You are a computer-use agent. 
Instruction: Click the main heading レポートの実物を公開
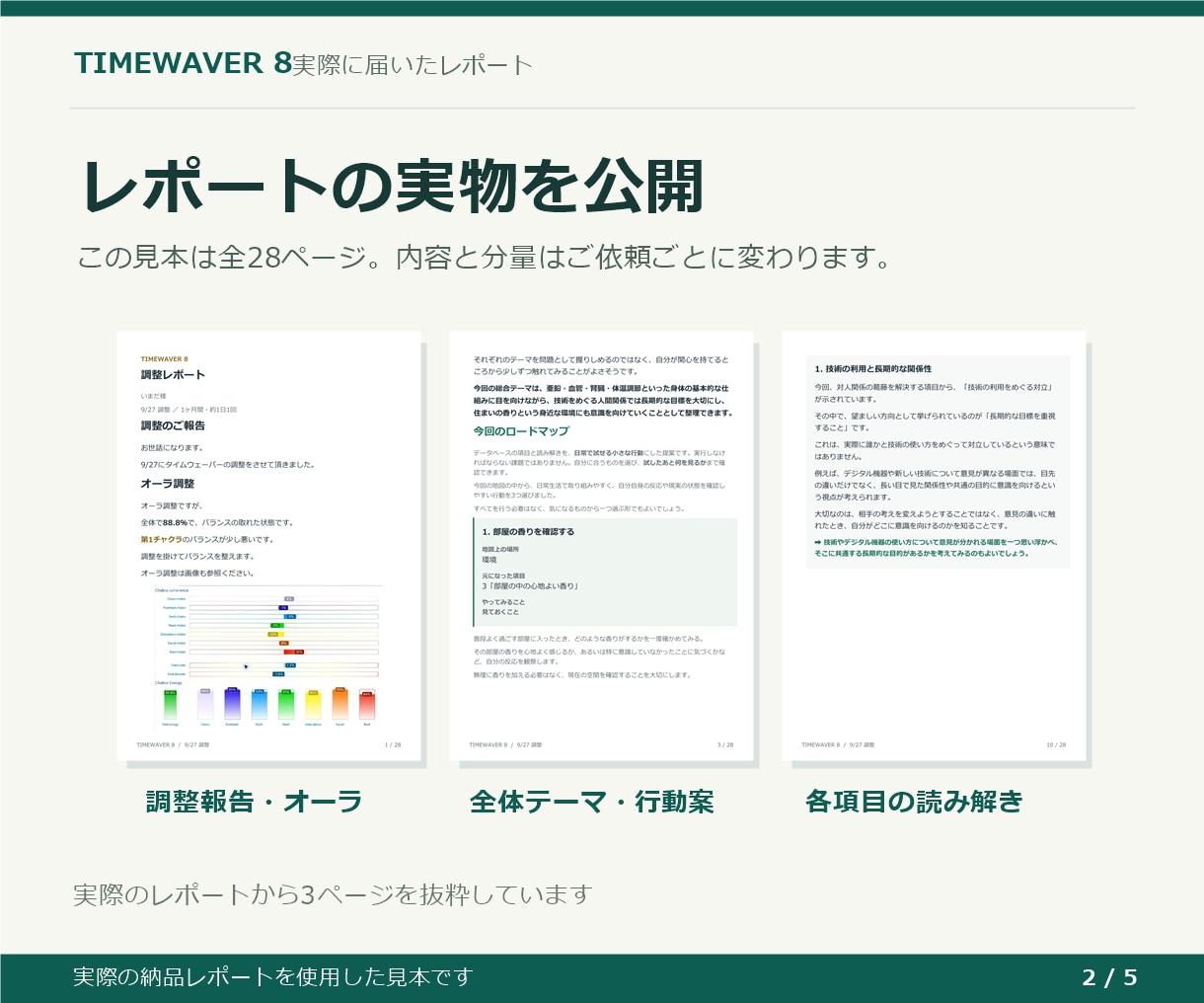point(393,186)
